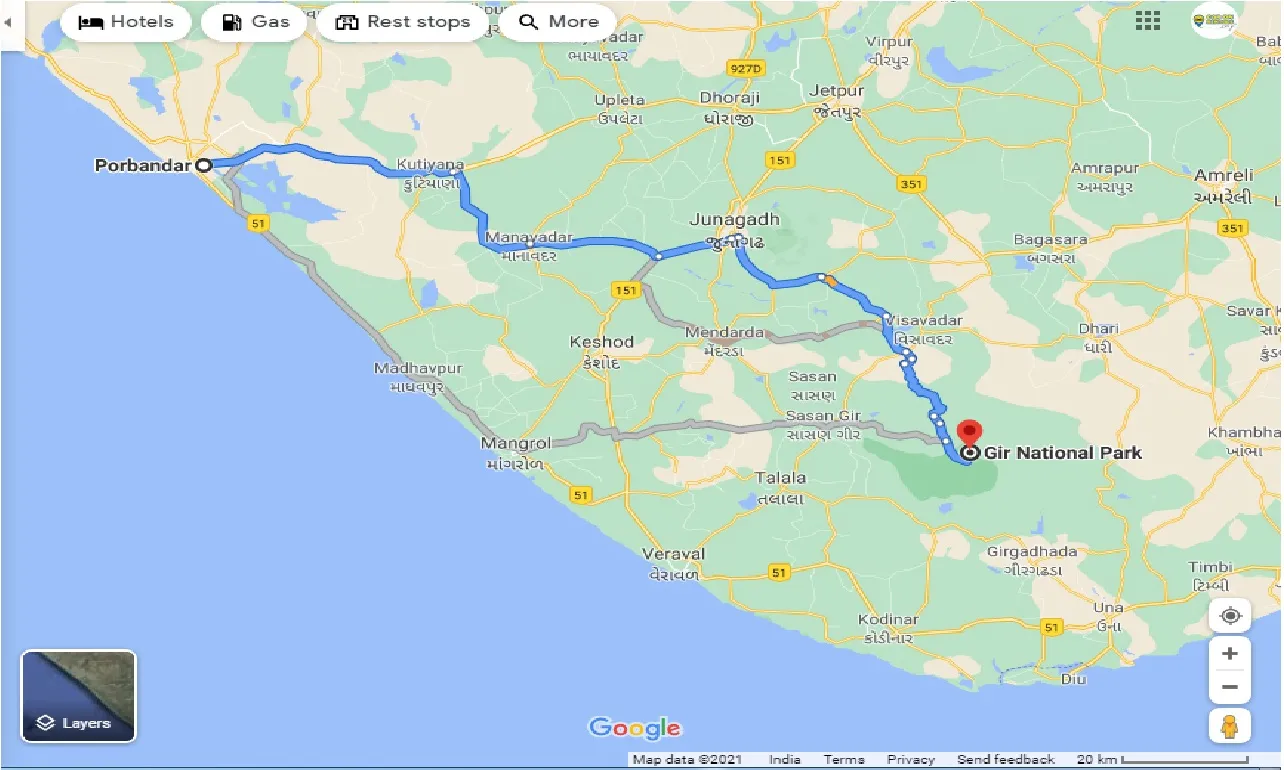Viewport: 1284px width, 770px height.
Task: Zoom out using the minus button
Action: [x=1229, y=687]
